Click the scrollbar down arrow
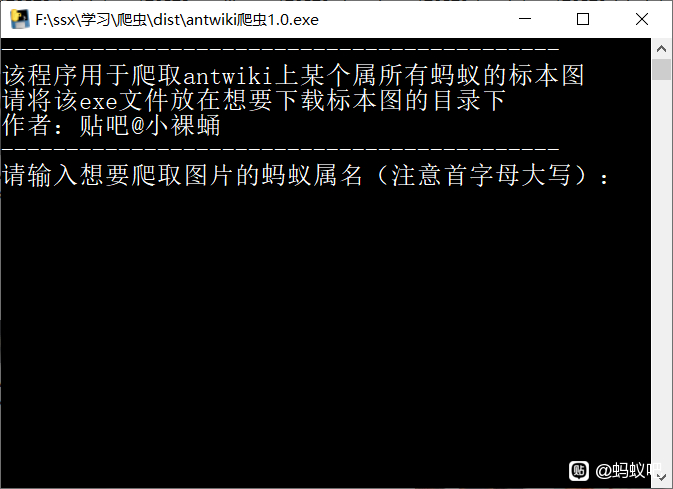 (x=661, y=477)
